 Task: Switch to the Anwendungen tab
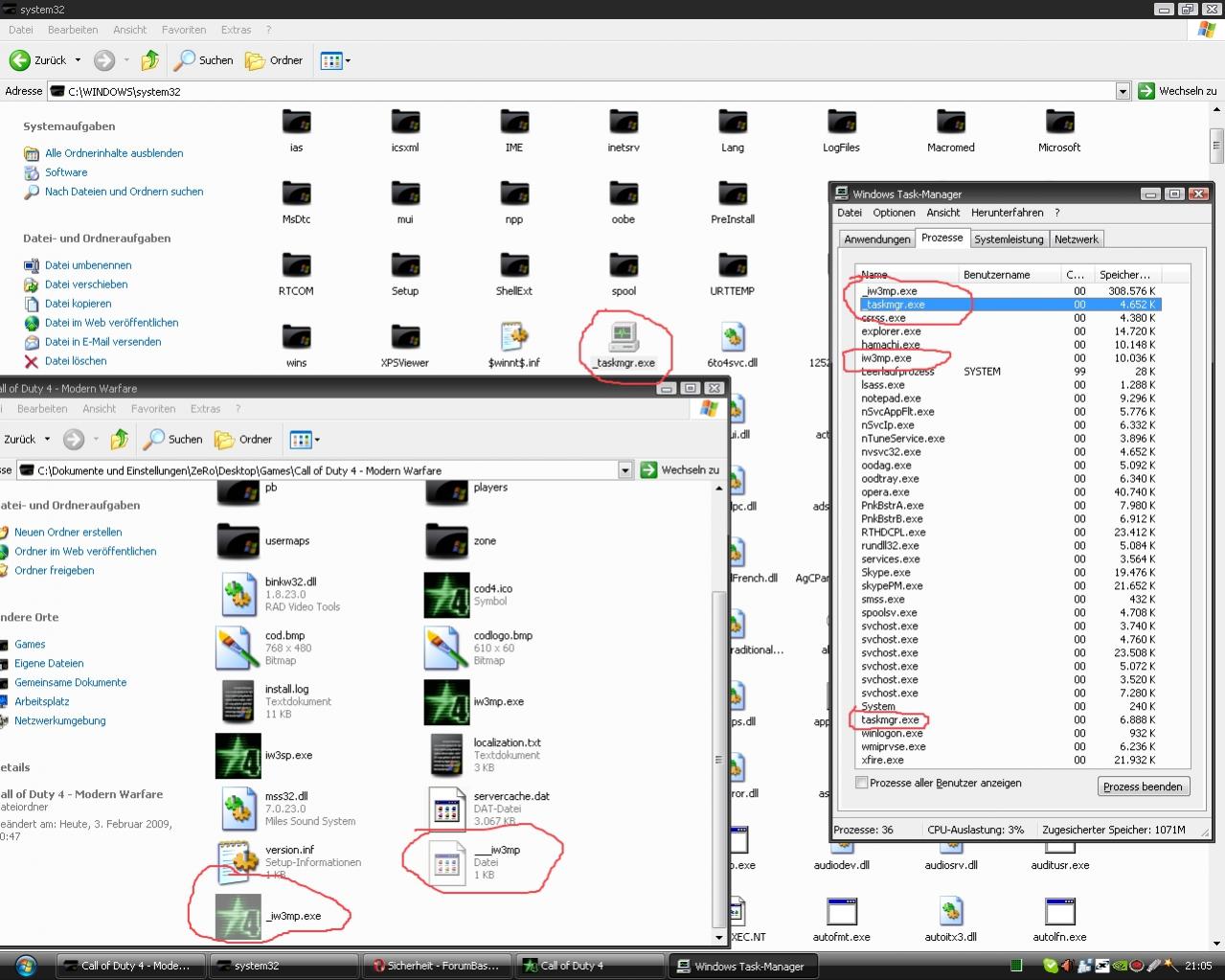(877, 239)
